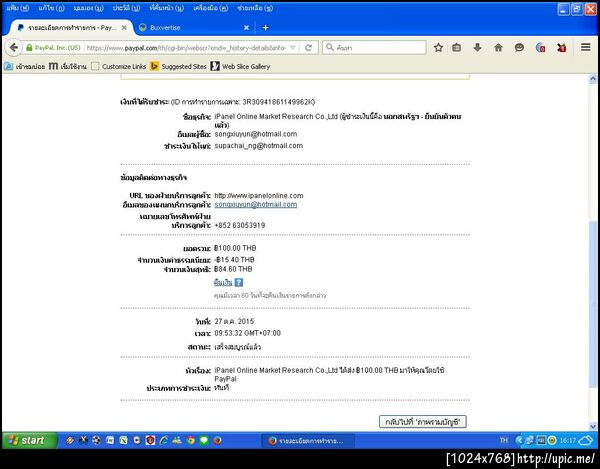Launch the green LINE chat quick launch icon
This screenshot has width=600, height=469.
coord(204,440)
